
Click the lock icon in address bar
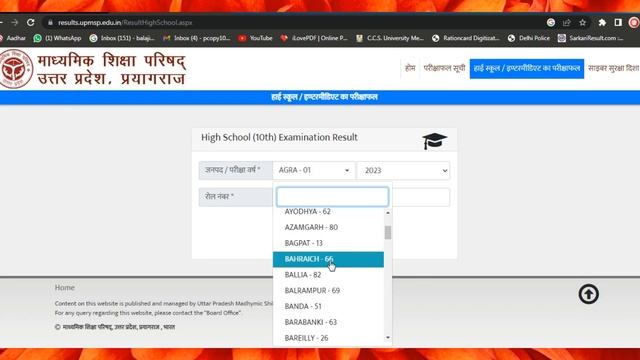point(50,23)
